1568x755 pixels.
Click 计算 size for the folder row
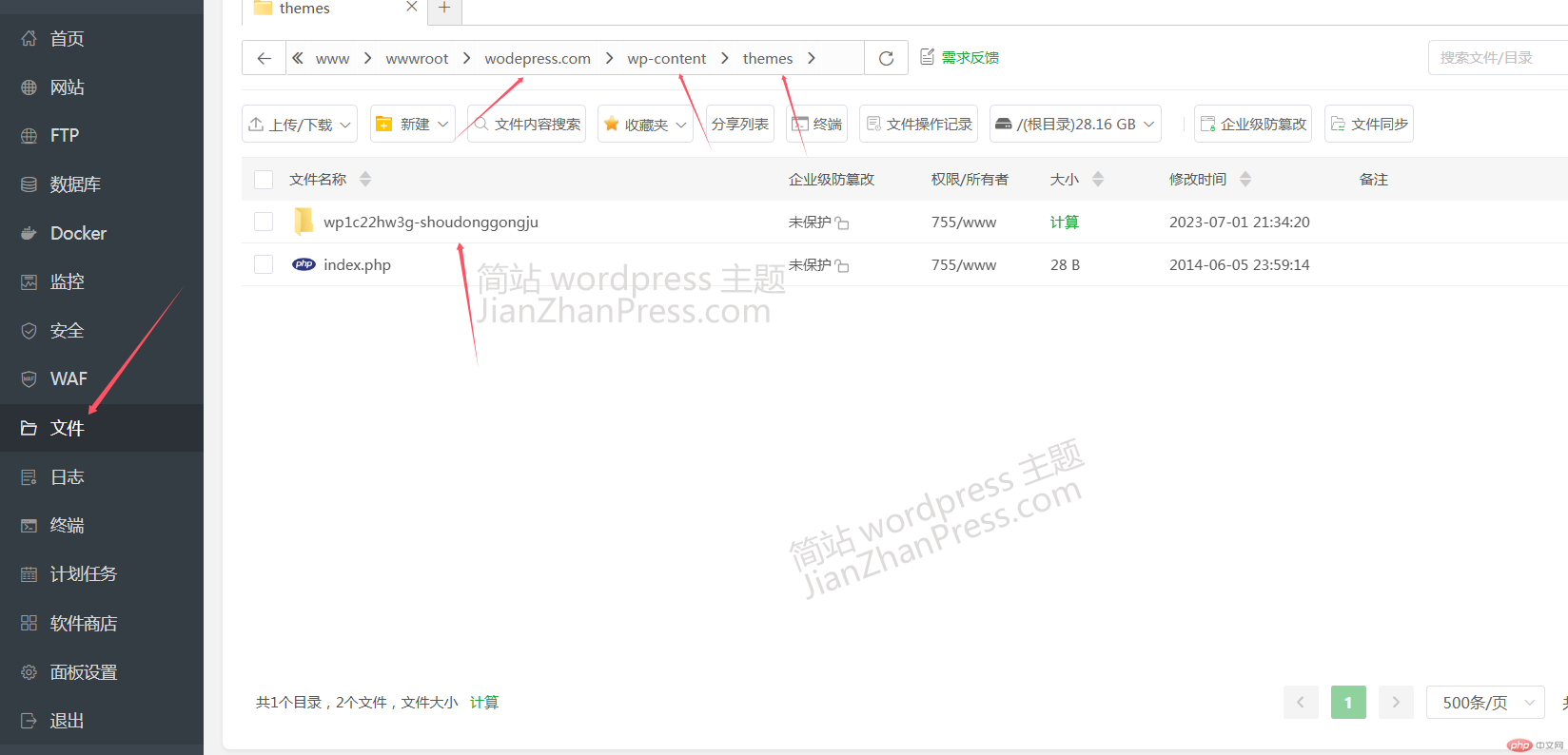pos(1064,222)
